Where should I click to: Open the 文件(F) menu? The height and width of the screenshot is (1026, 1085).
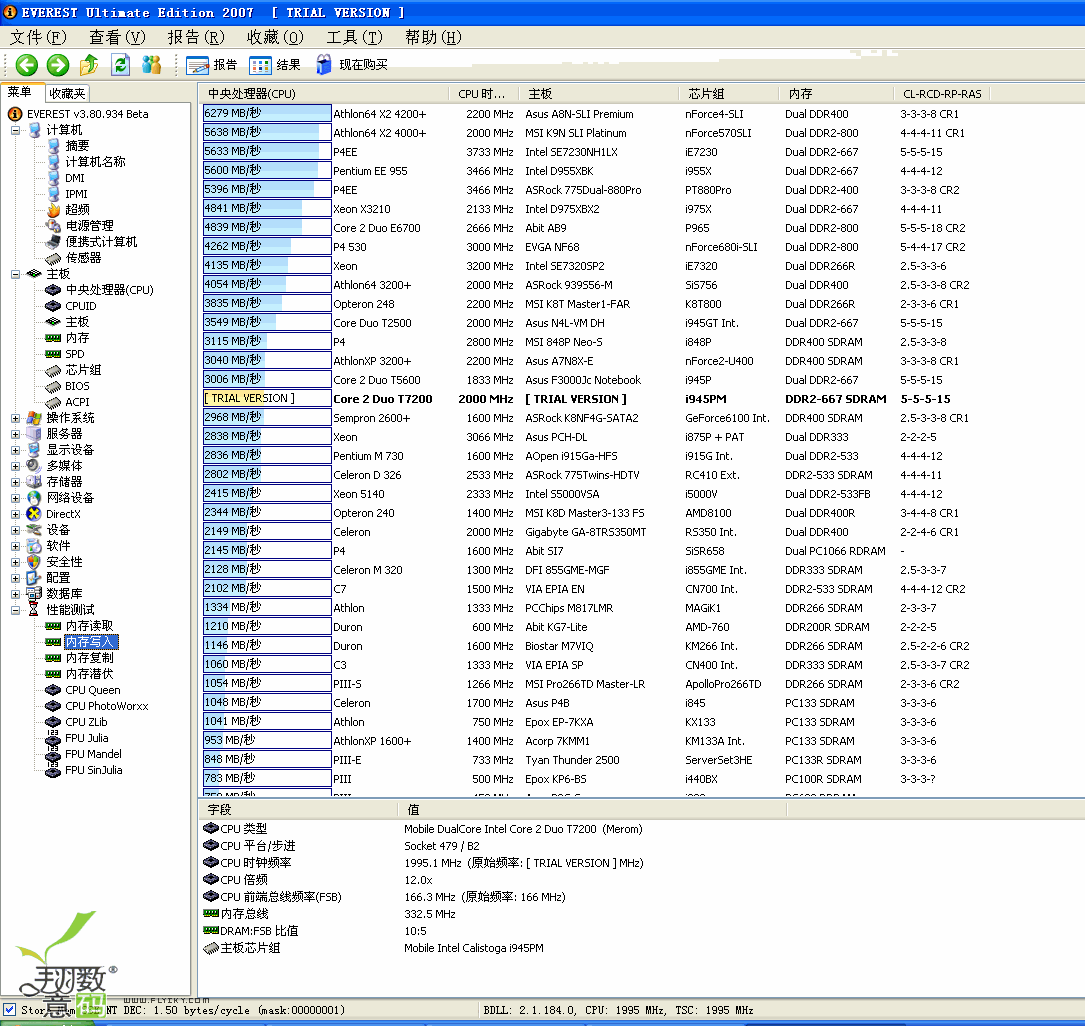(x=38, y=37)
